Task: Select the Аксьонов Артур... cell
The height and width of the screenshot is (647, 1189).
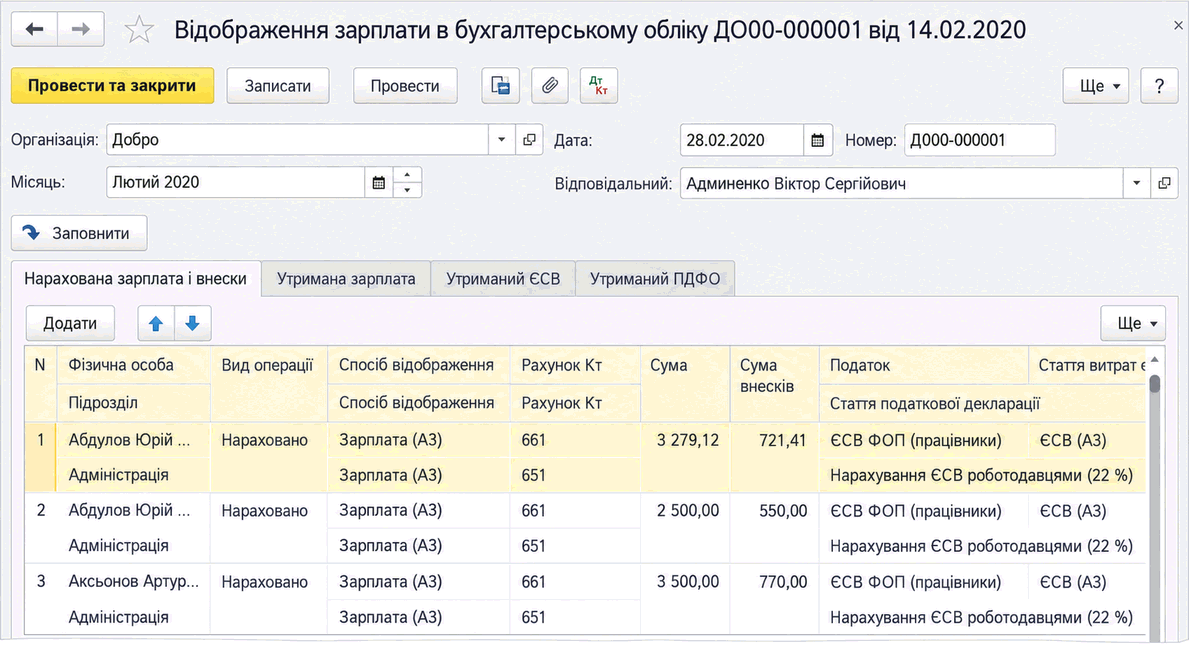Action: coord(133,583)
